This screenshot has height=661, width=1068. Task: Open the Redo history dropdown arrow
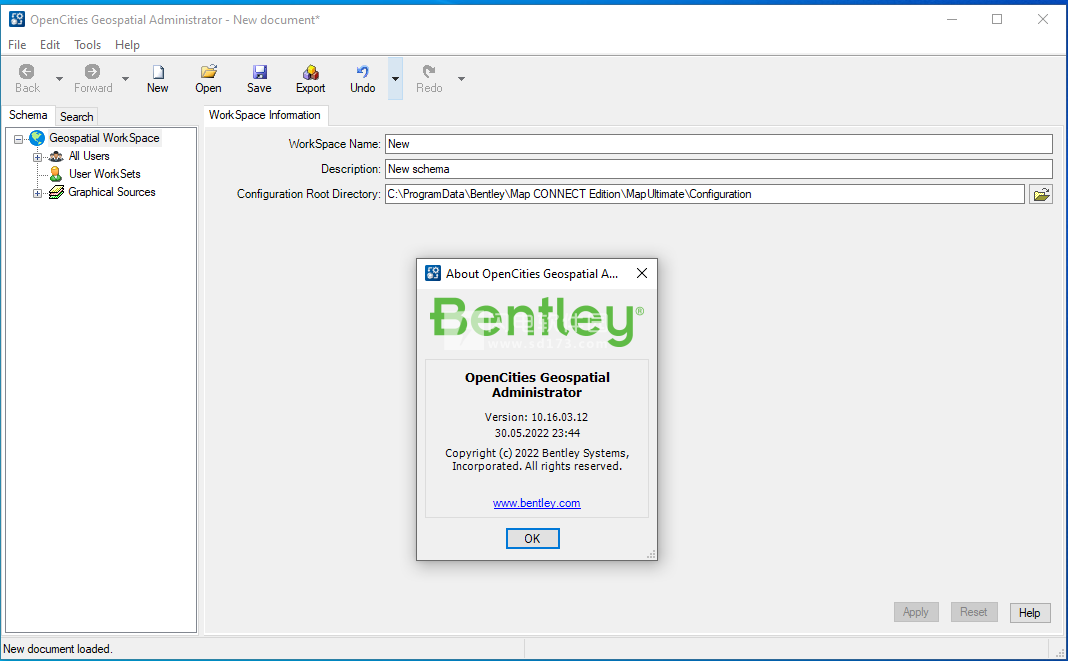coord(461,79)
